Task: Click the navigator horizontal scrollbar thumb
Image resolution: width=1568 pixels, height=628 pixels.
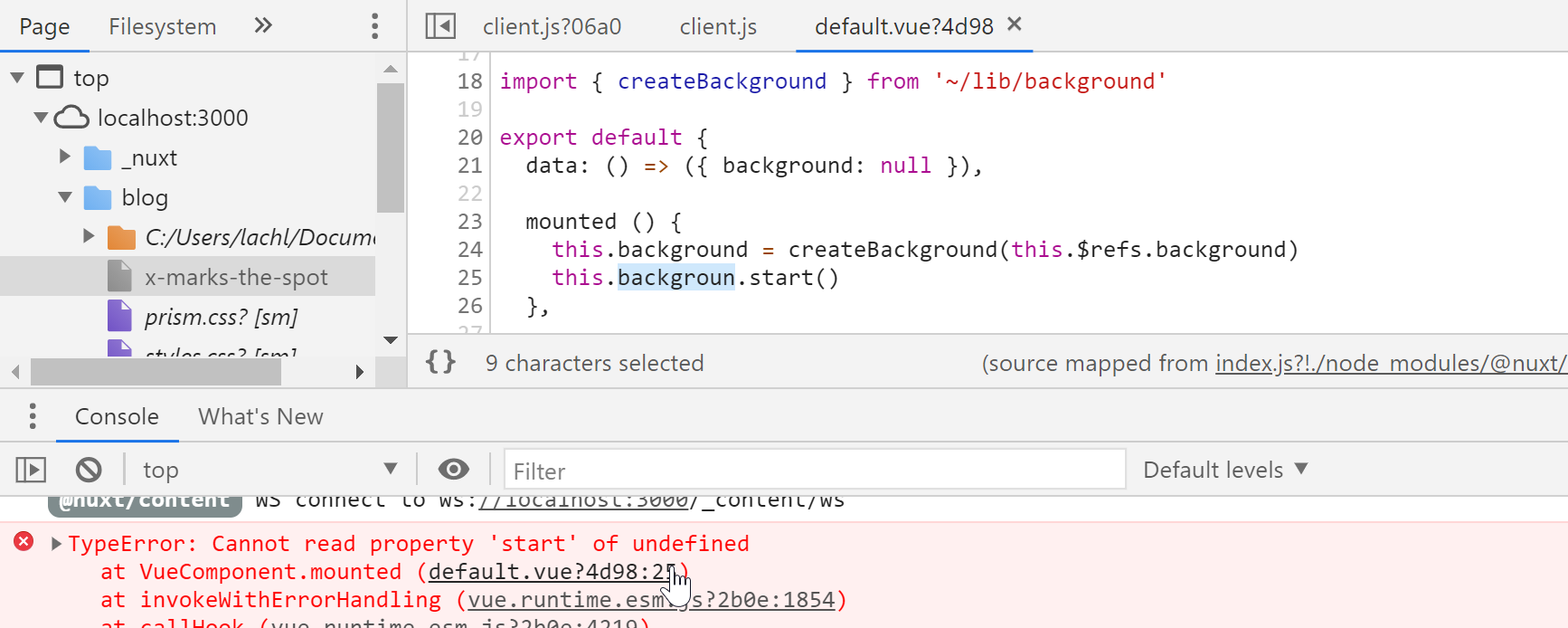Action: coord(156,372)
